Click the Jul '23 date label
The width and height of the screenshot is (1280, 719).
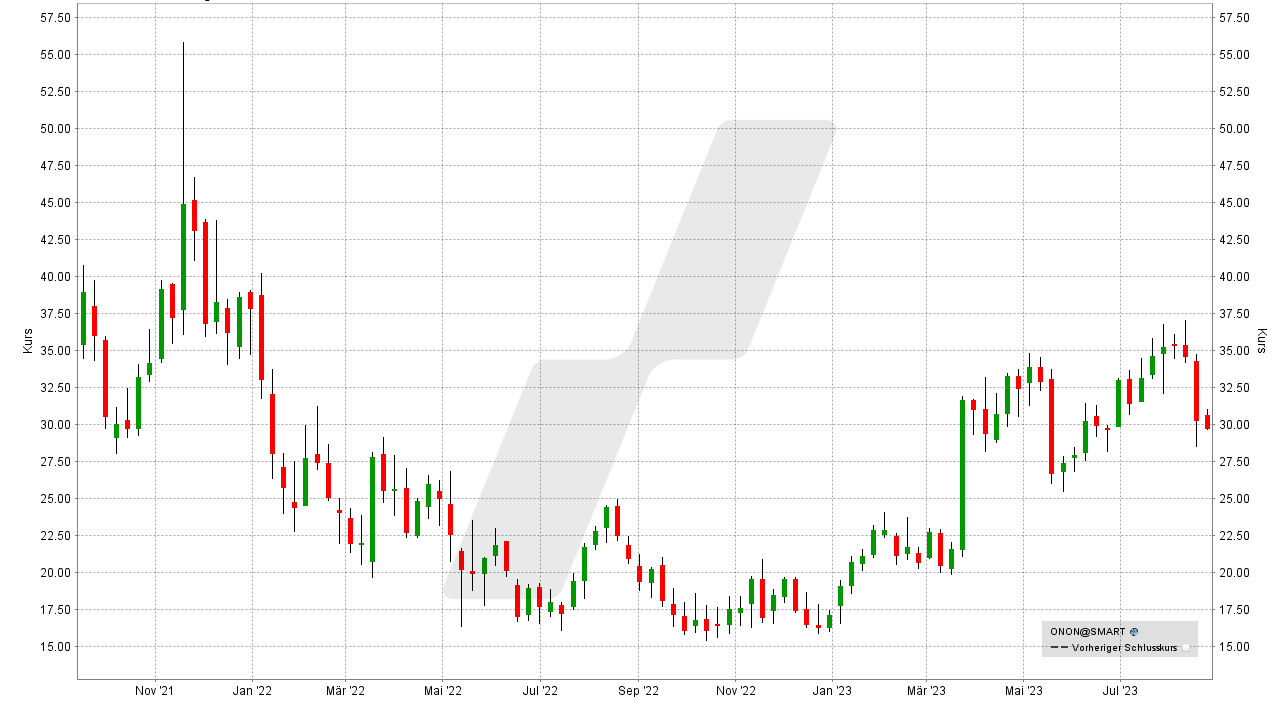click(x=1121, y=691)
